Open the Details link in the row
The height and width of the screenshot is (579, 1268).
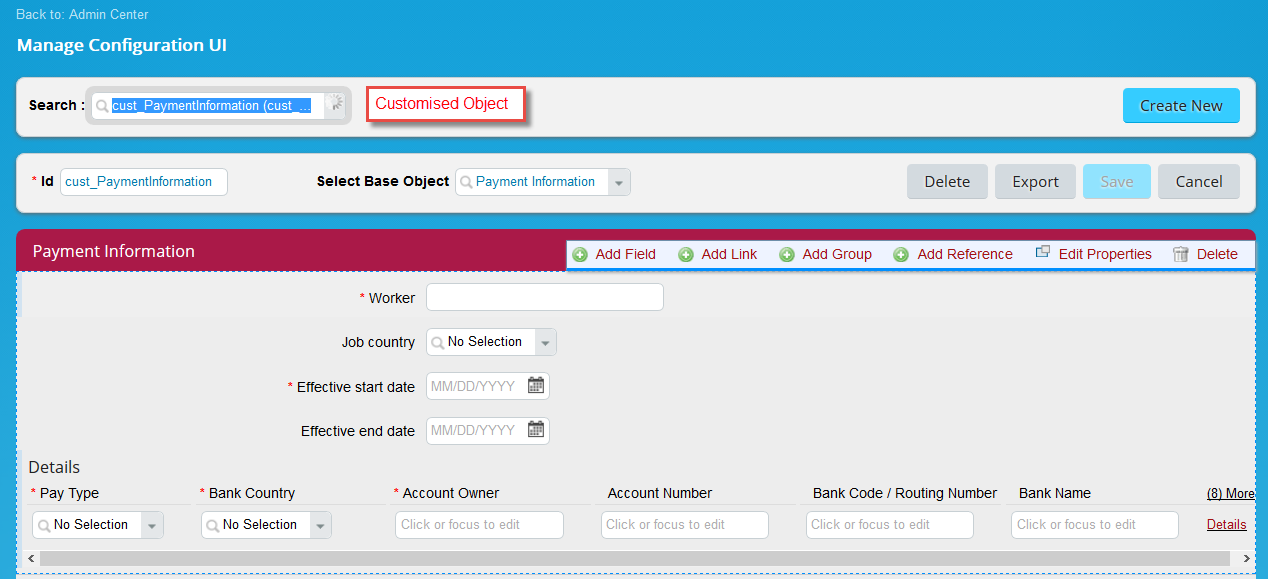click(x=1226, y=524)
